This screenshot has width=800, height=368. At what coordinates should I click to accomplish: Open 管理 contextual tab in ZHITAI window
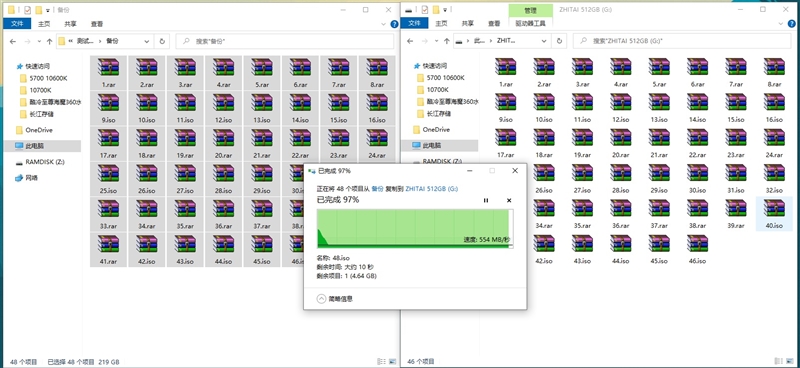click(531, 10)
